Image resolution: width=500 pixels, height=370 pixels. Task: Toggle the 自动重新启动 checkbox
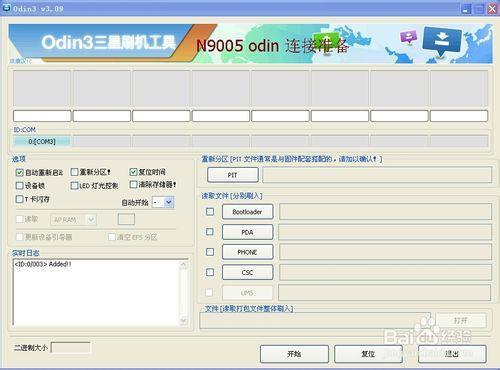[19, 172]
